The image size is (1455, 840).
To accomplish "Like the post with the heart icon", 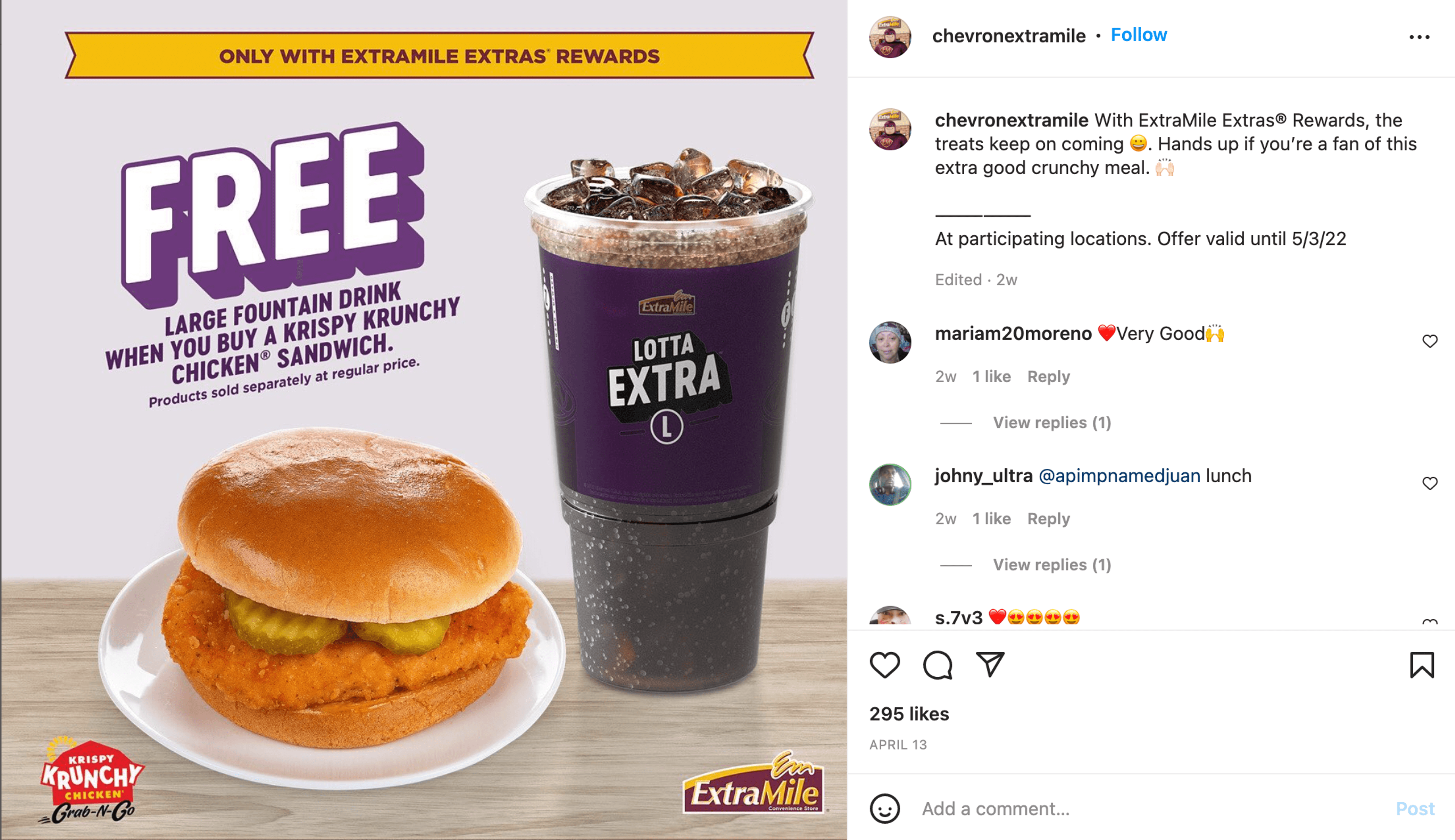I will 884,665.
